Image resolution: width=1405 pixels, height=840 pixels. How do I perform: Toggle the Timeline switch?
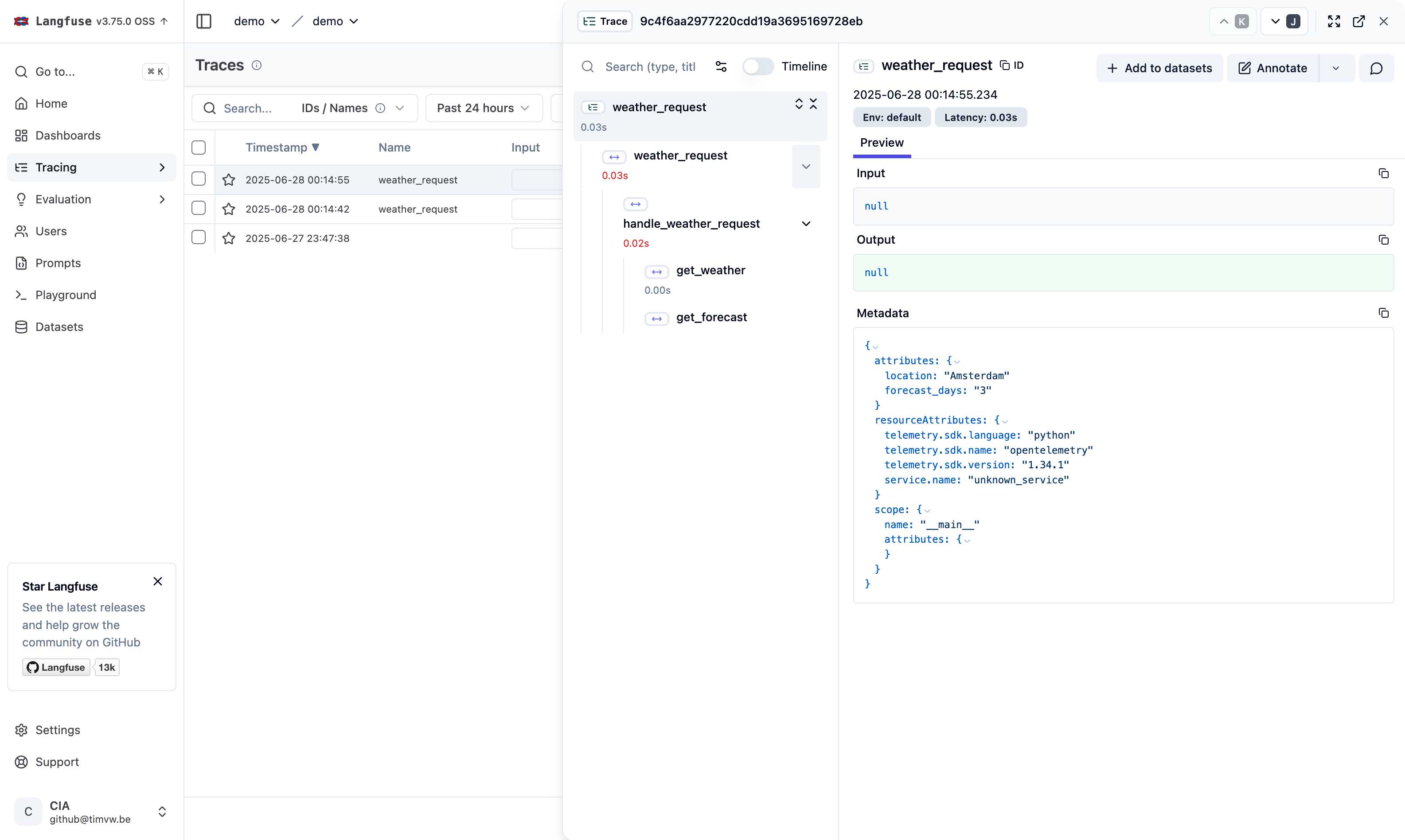[758, 66]
